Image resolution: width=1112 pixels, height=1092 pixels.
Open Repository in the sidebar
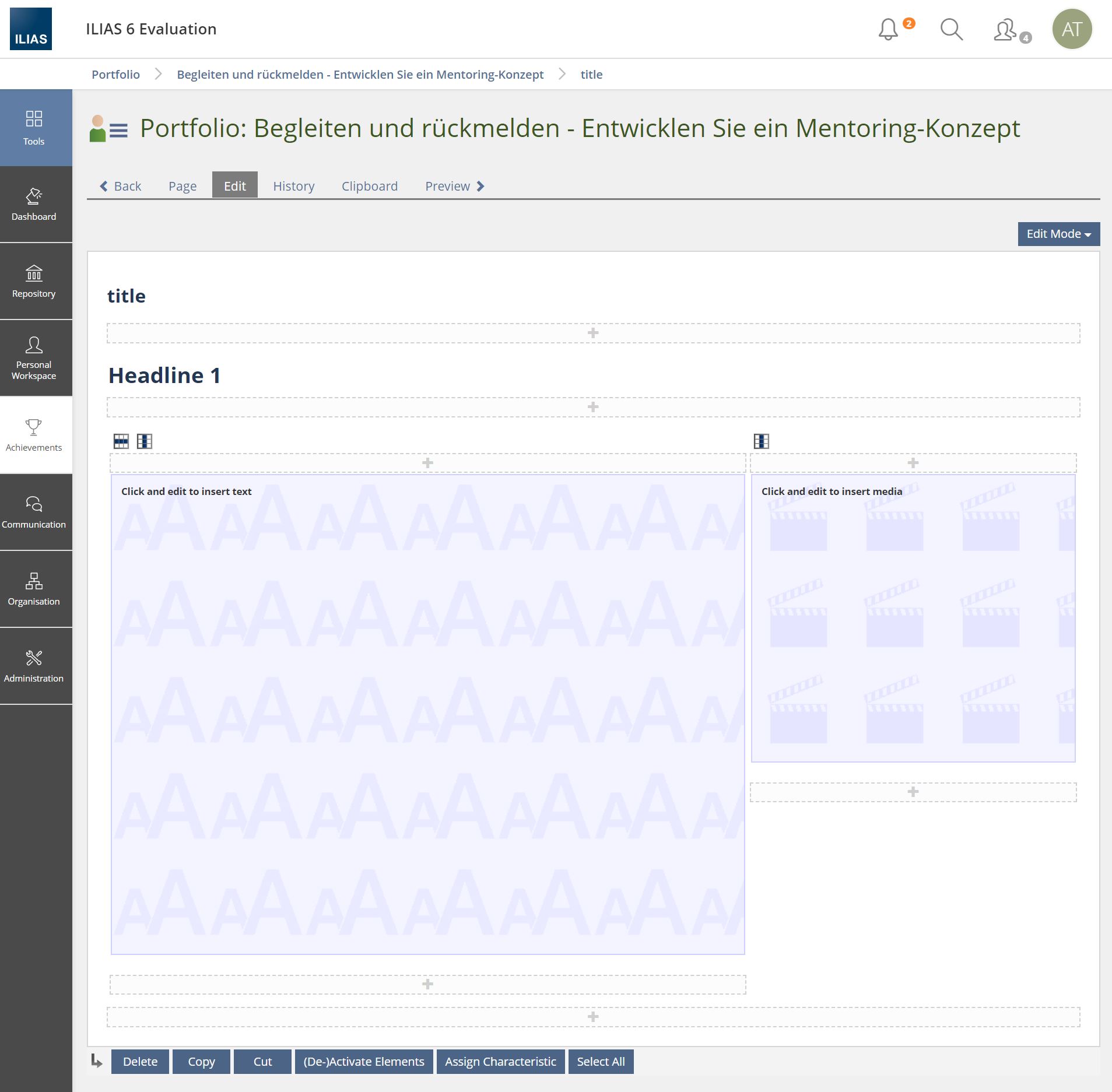tap(34, 281)
